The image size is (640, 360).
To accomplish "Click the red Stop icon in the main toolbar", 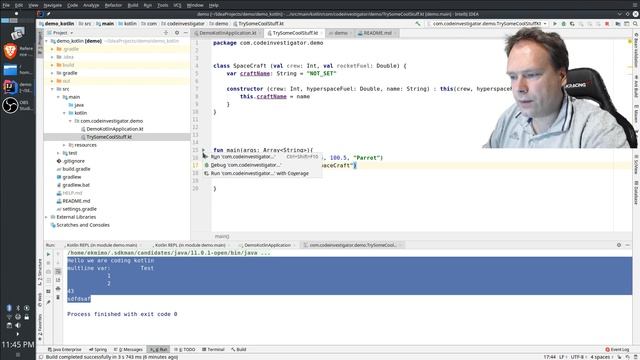I will (607, 24).
